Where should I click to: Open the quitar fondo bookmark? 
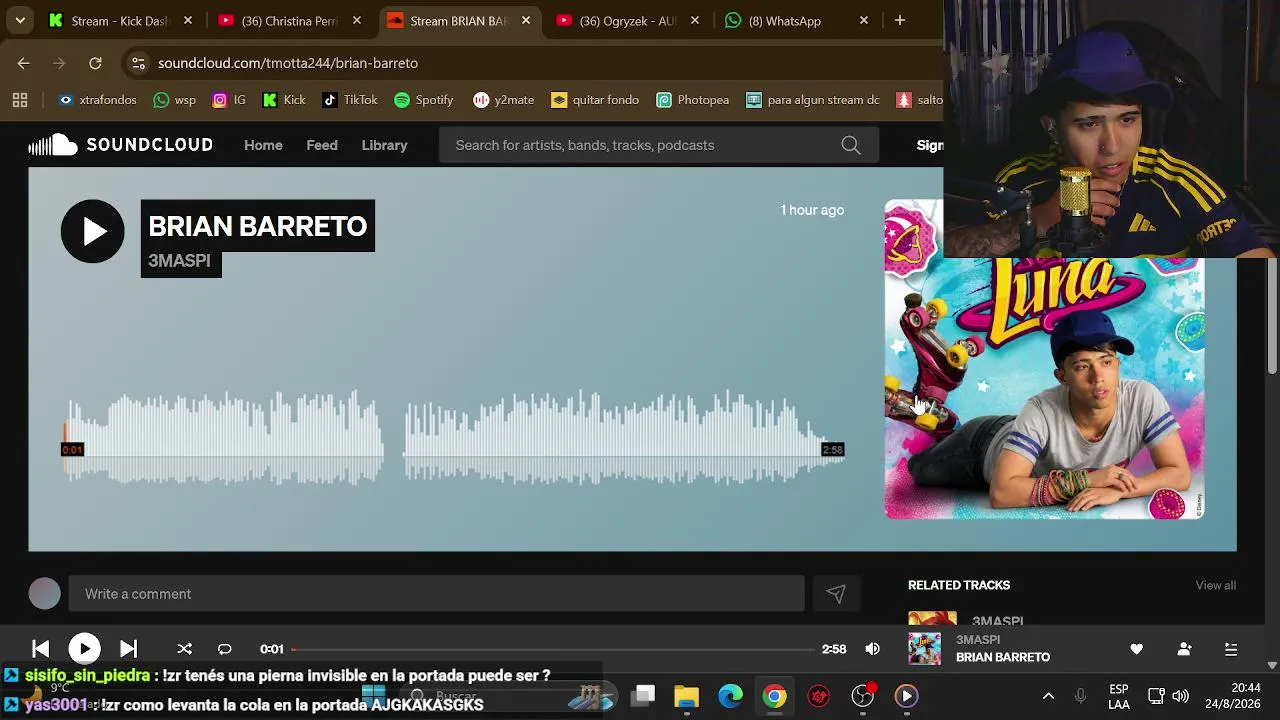point(595,100)
